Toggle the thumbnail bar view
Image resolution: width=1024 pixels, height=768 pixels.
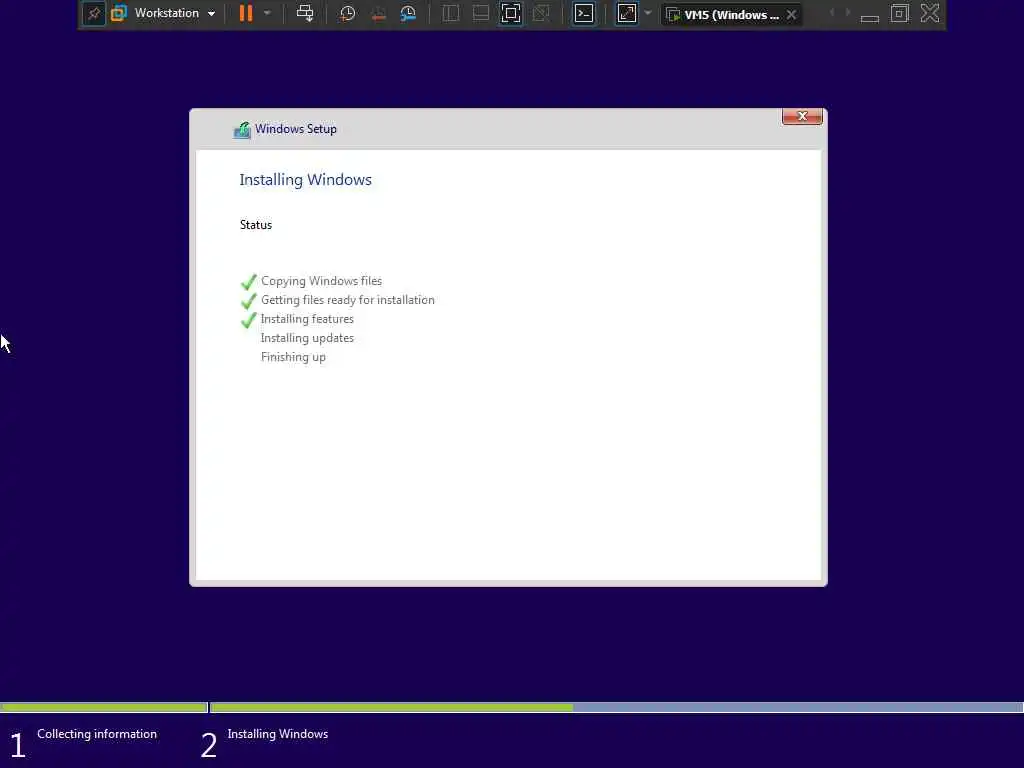(x=481, y=13)
